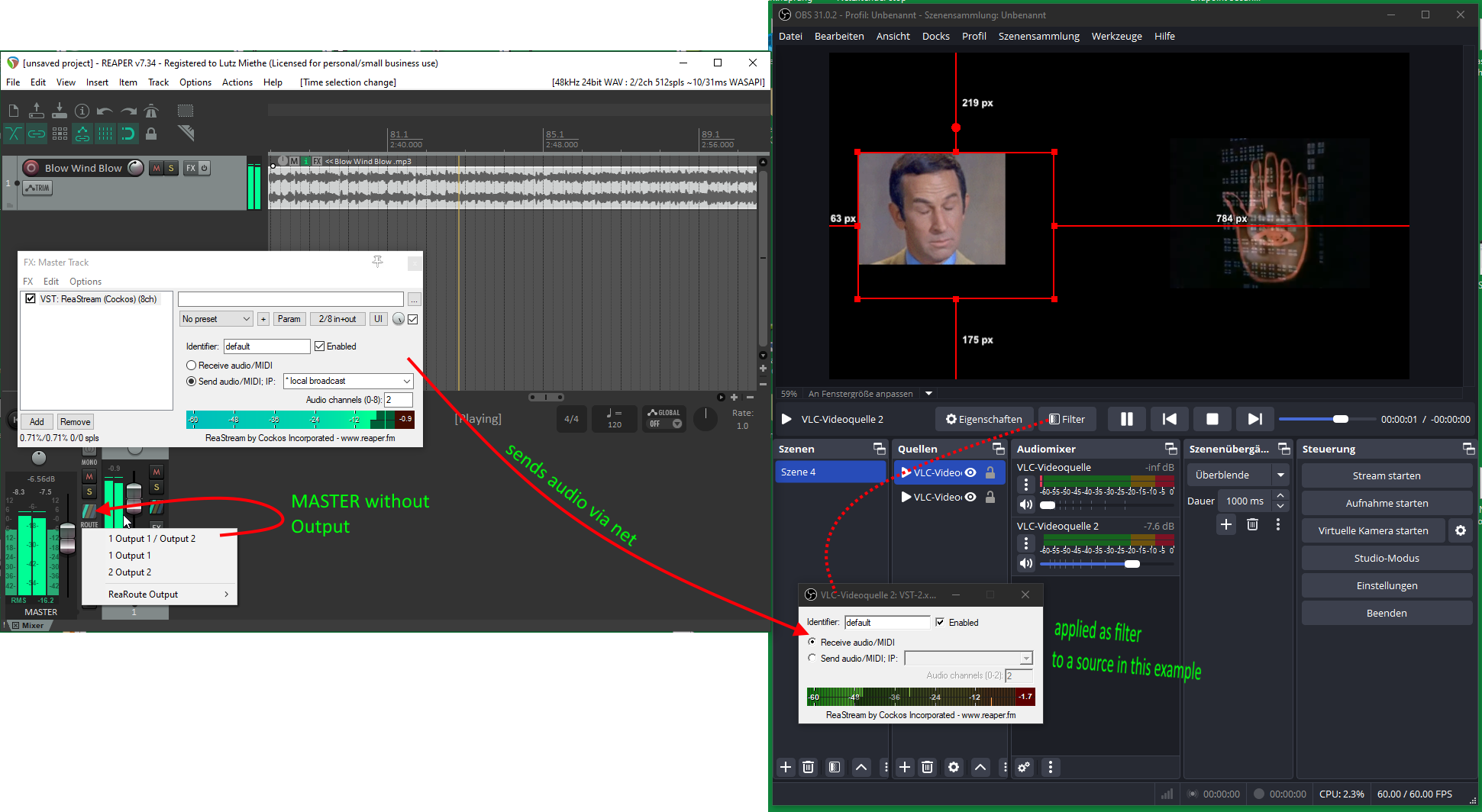The height and width of the screenshot is (812, 1482).
Task: Click the Identifier field in REAPER ReaStream
Action: (266, 346)
